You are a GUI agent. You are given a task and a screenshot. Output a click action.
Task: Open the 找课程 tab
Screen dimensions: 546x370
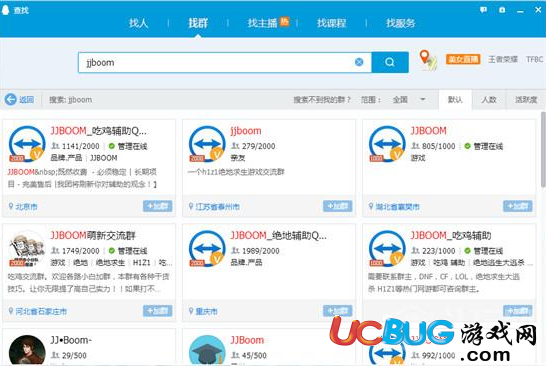tap(331, 23)
